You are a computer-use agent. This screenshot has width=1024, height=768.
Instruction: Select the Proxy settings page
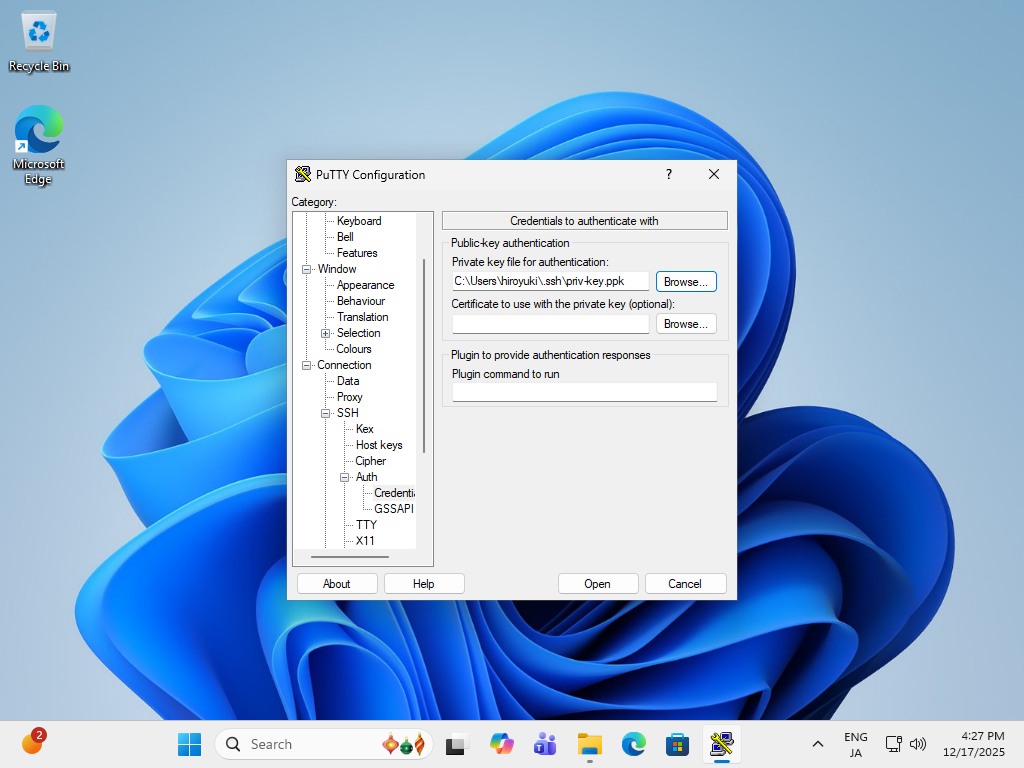pyautogui.click(x=349, y=397)
